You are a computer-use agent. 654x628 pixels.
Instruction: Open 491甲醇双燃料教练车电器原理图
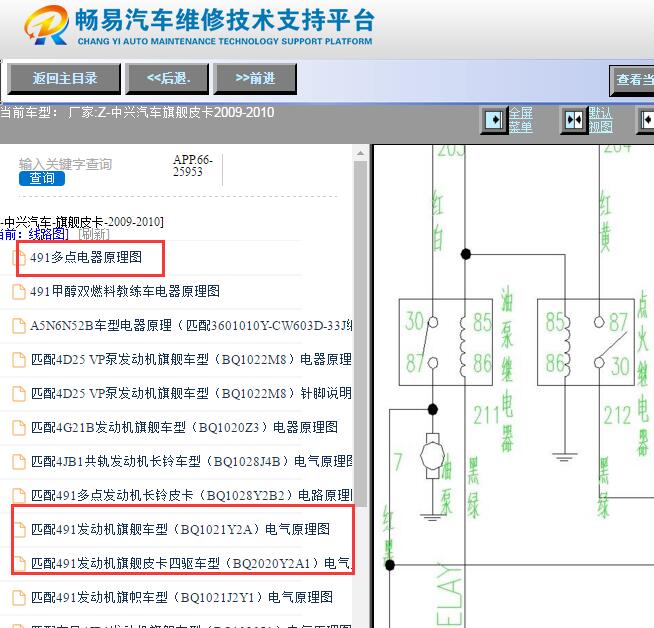pyautogui.click(x=125, y=291)
